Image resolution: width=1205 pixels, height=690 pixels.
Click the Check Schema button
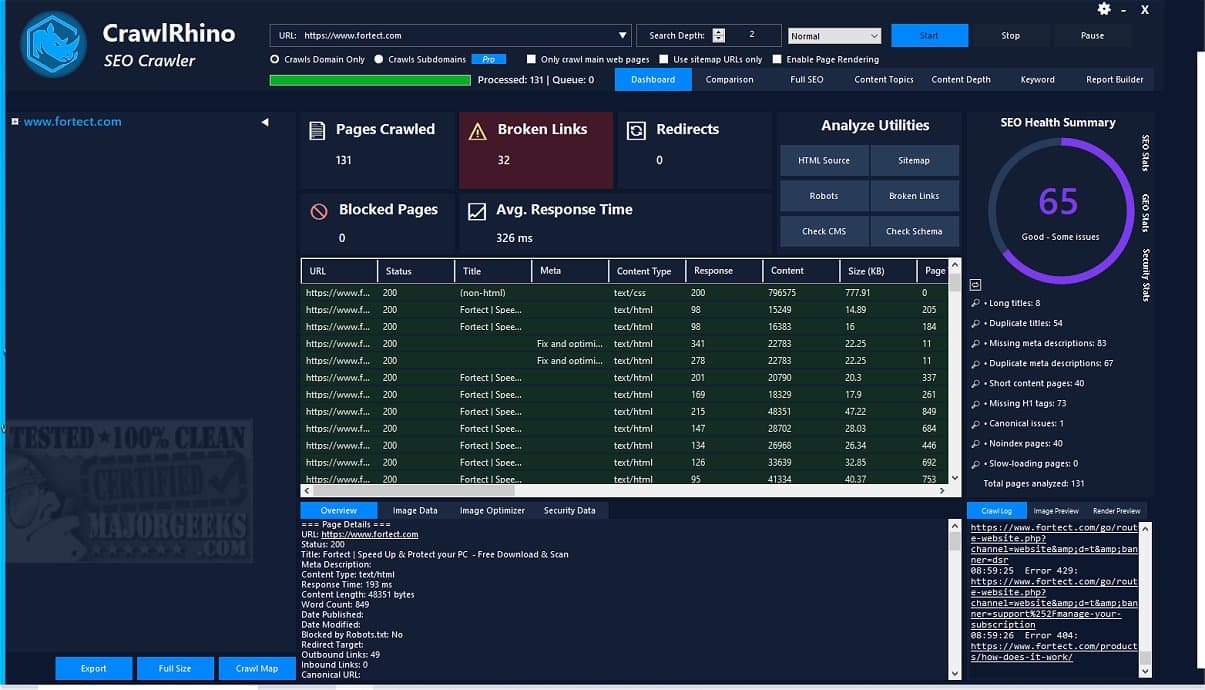coord(914,231)
